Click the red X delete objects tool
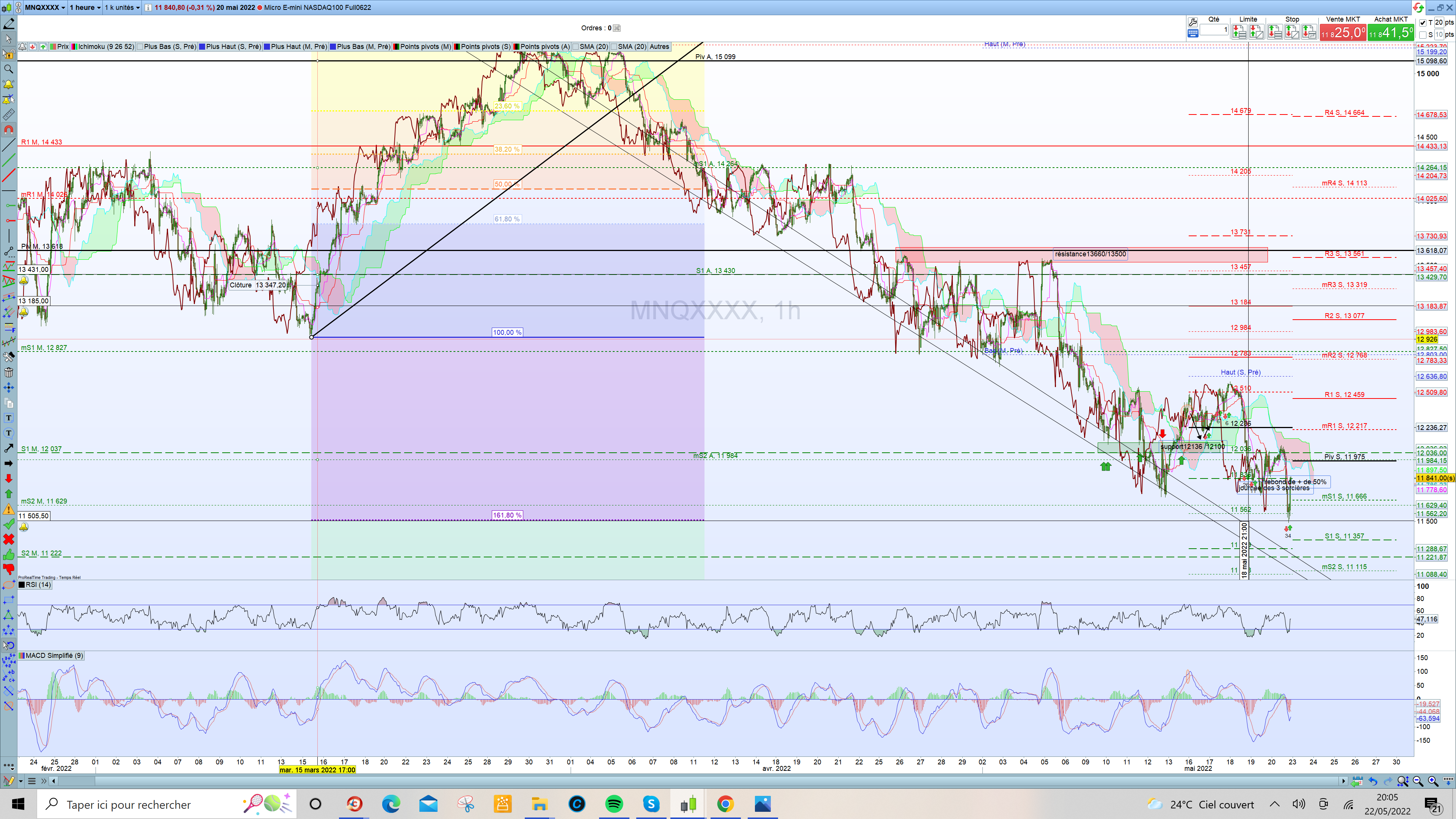 (8, 539)
